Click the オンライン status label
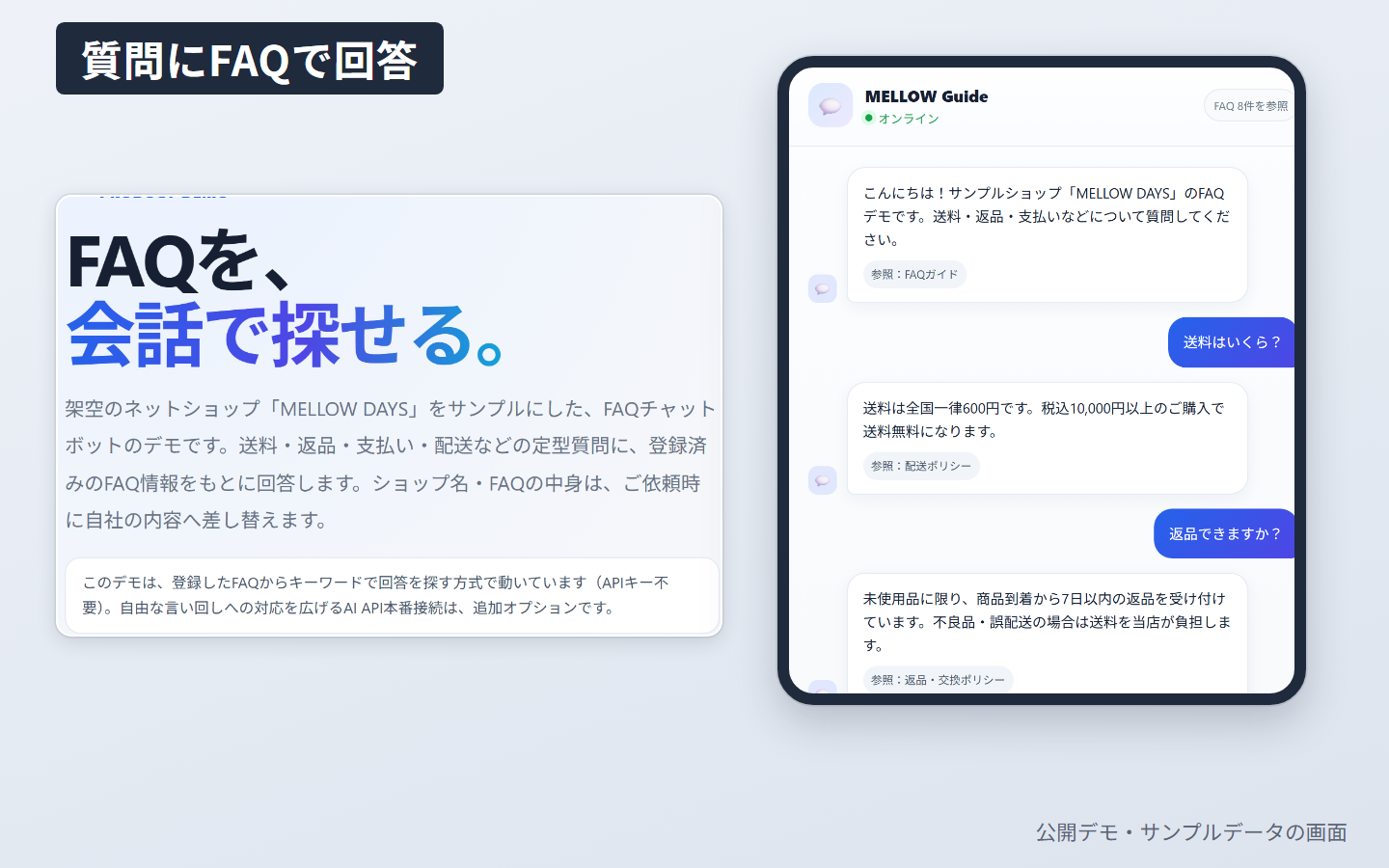This screenshot has width=1389, height=868. [909, 119]
